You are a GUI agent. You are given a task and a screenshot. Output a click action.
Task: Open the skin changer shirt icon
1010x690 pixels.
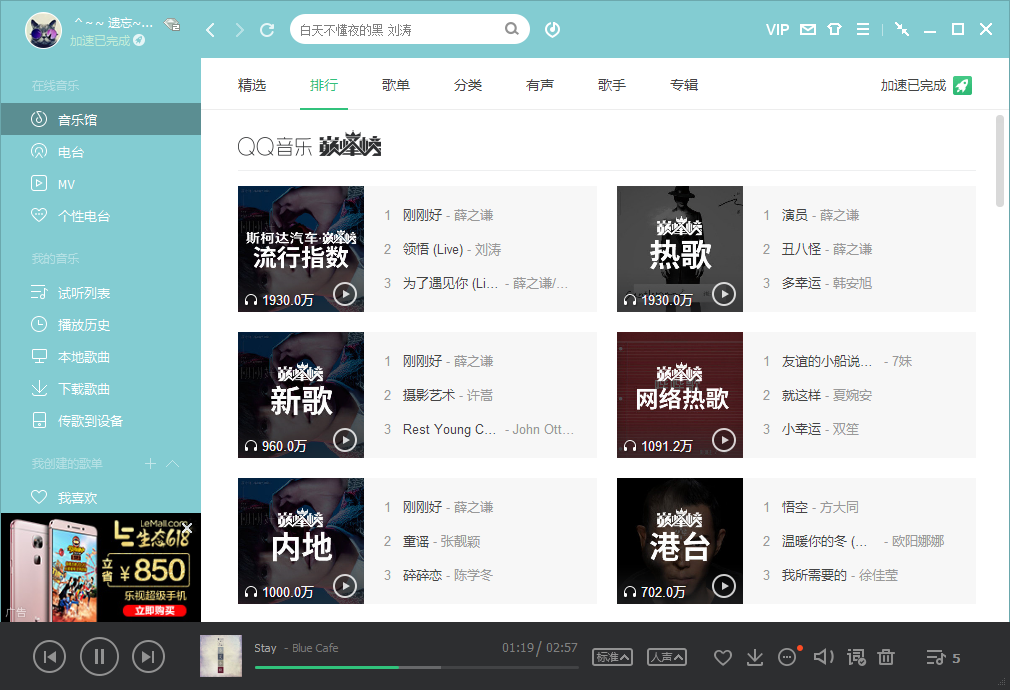835,30
